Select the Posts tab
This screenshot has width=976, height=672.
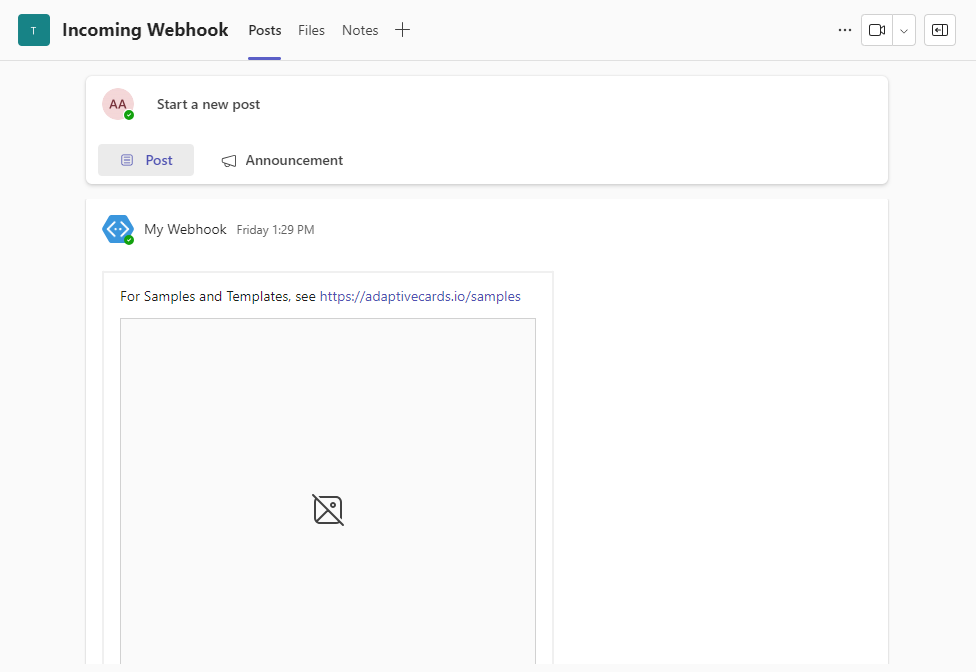[x=264, y=30]
